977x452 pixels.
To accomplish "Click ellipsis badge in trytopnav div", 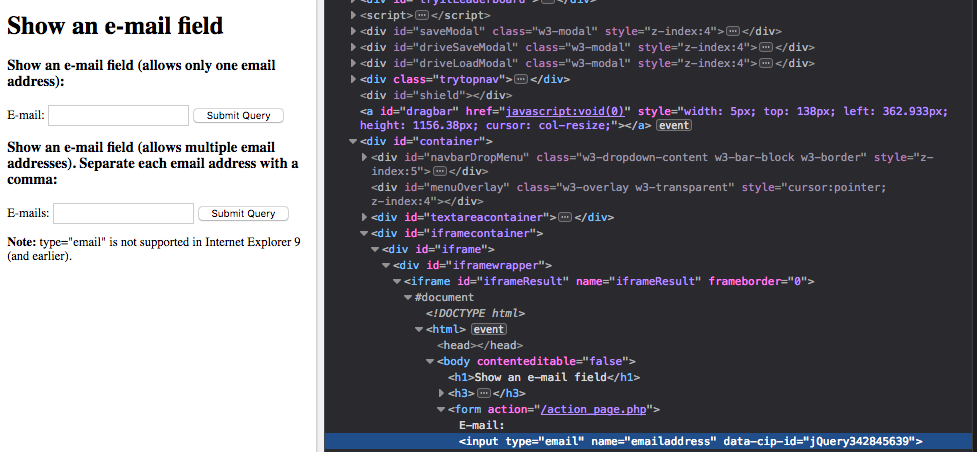I will click(x=522, y=79).
